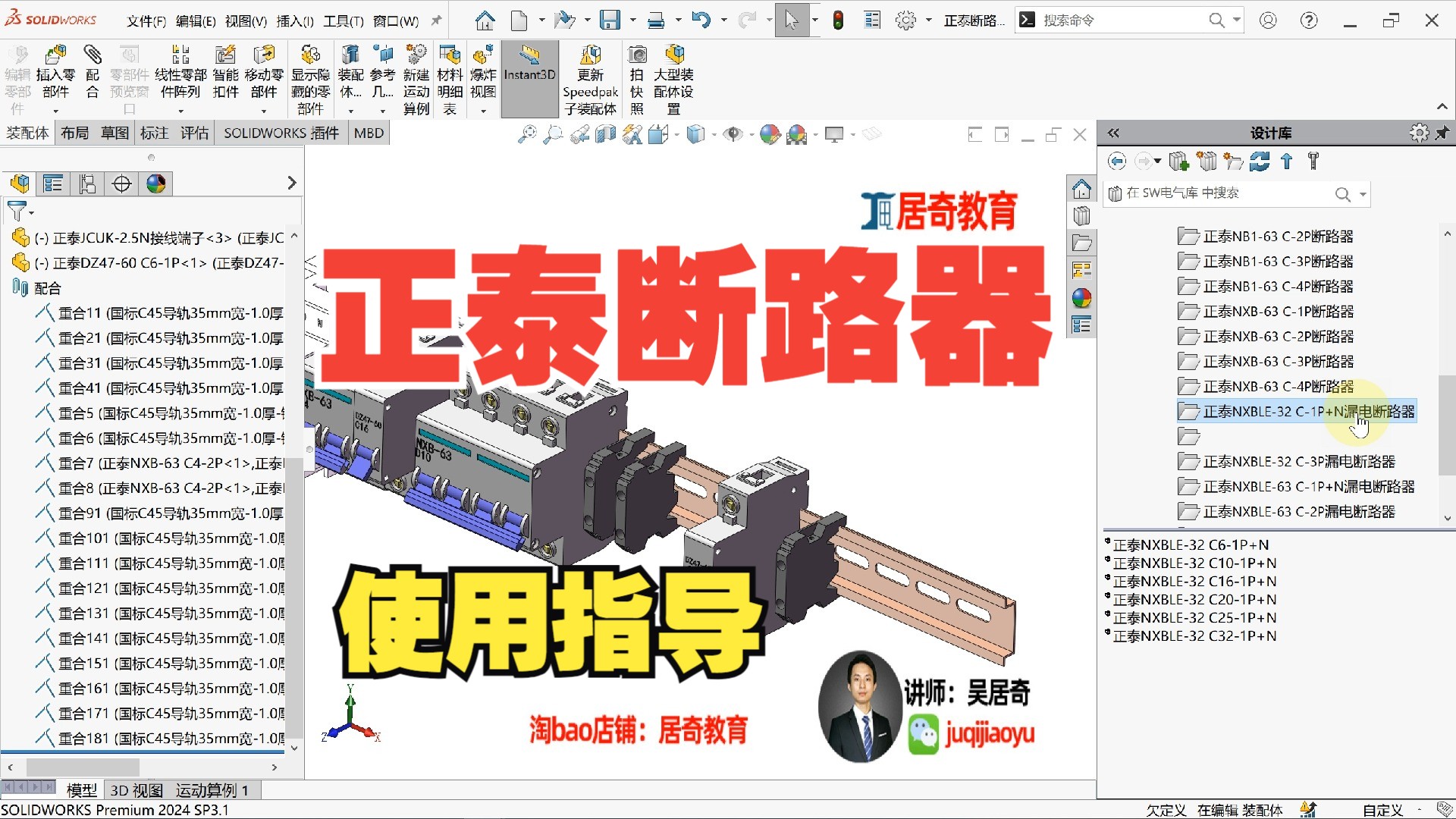1456x819 pixels.
Task: Open the 编辑(E) menu
Action: click(196, 21)
